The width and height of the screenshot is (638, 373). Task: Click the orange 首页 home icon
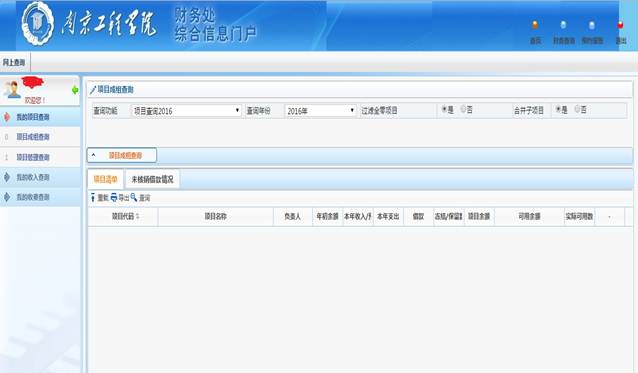(x=535, y=25)
